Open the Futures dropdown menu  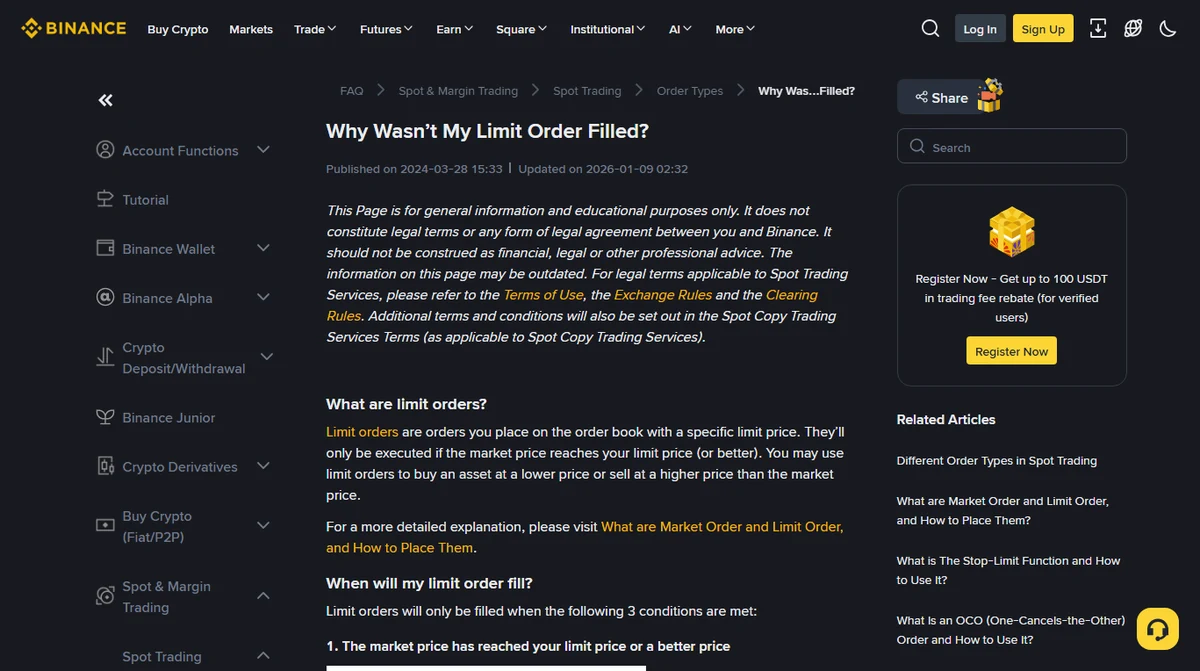386,29
